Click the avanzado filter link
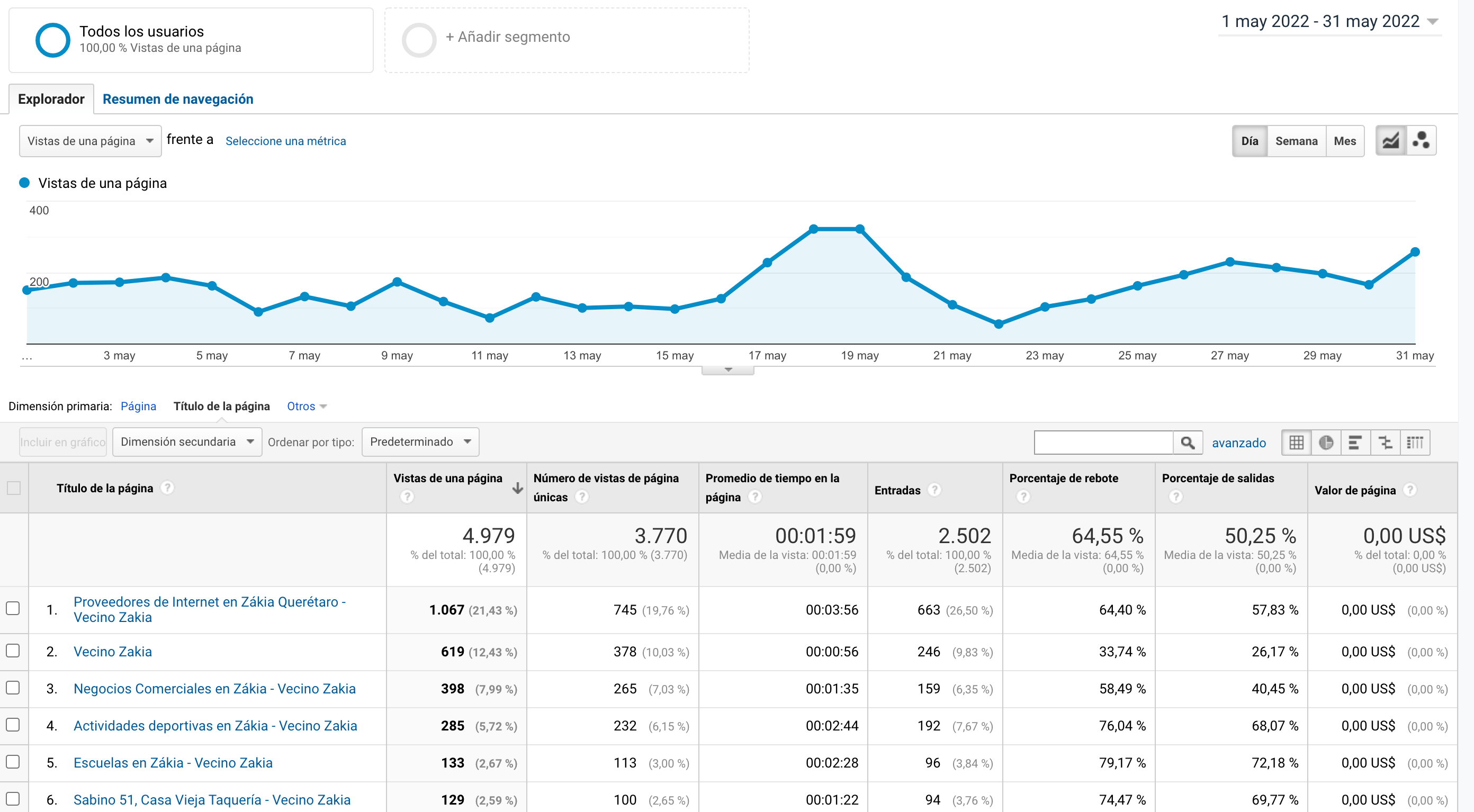The height and width of the screenshot is (812, 1474). [x=1239, y=443]
